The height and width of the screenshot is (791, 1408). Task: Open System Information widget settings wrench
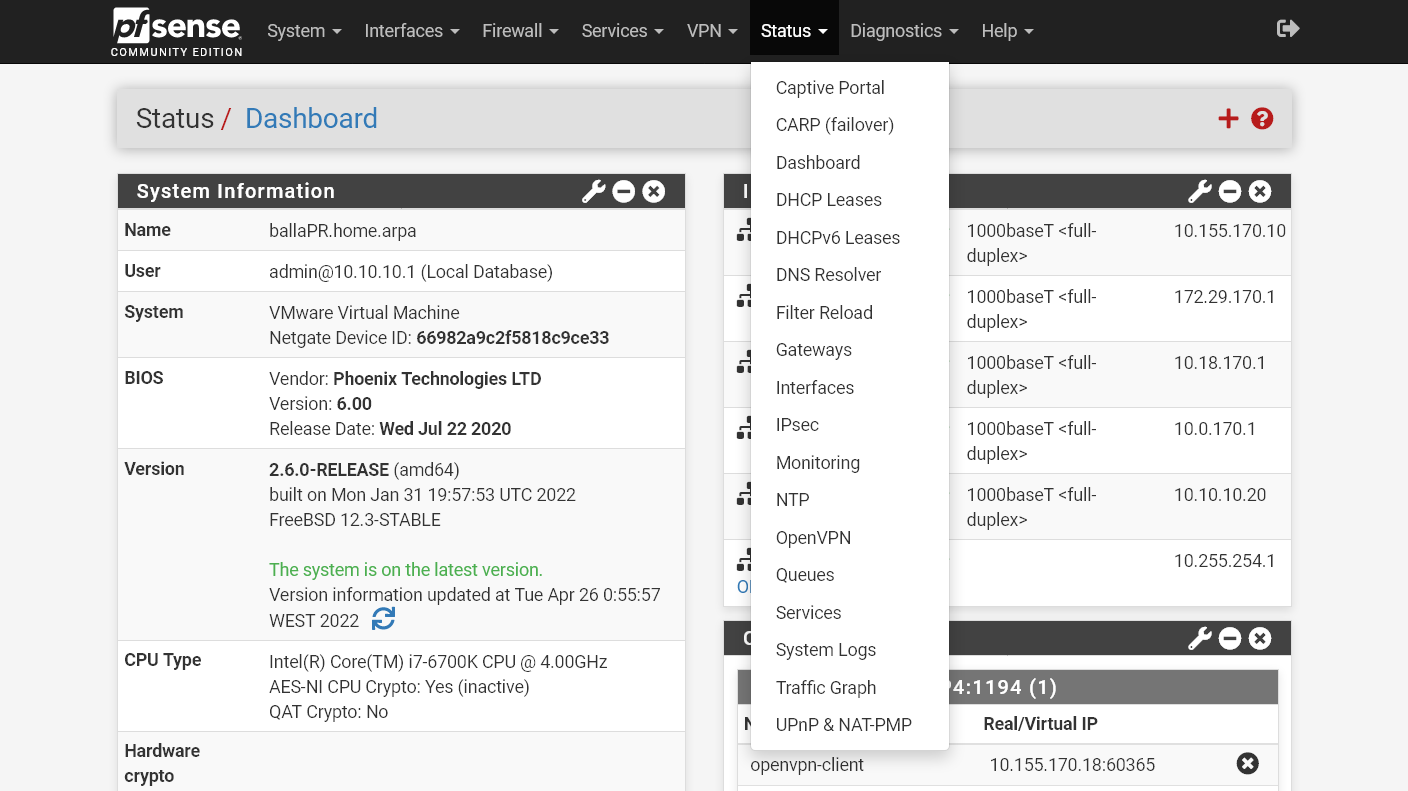pos(594,191)
